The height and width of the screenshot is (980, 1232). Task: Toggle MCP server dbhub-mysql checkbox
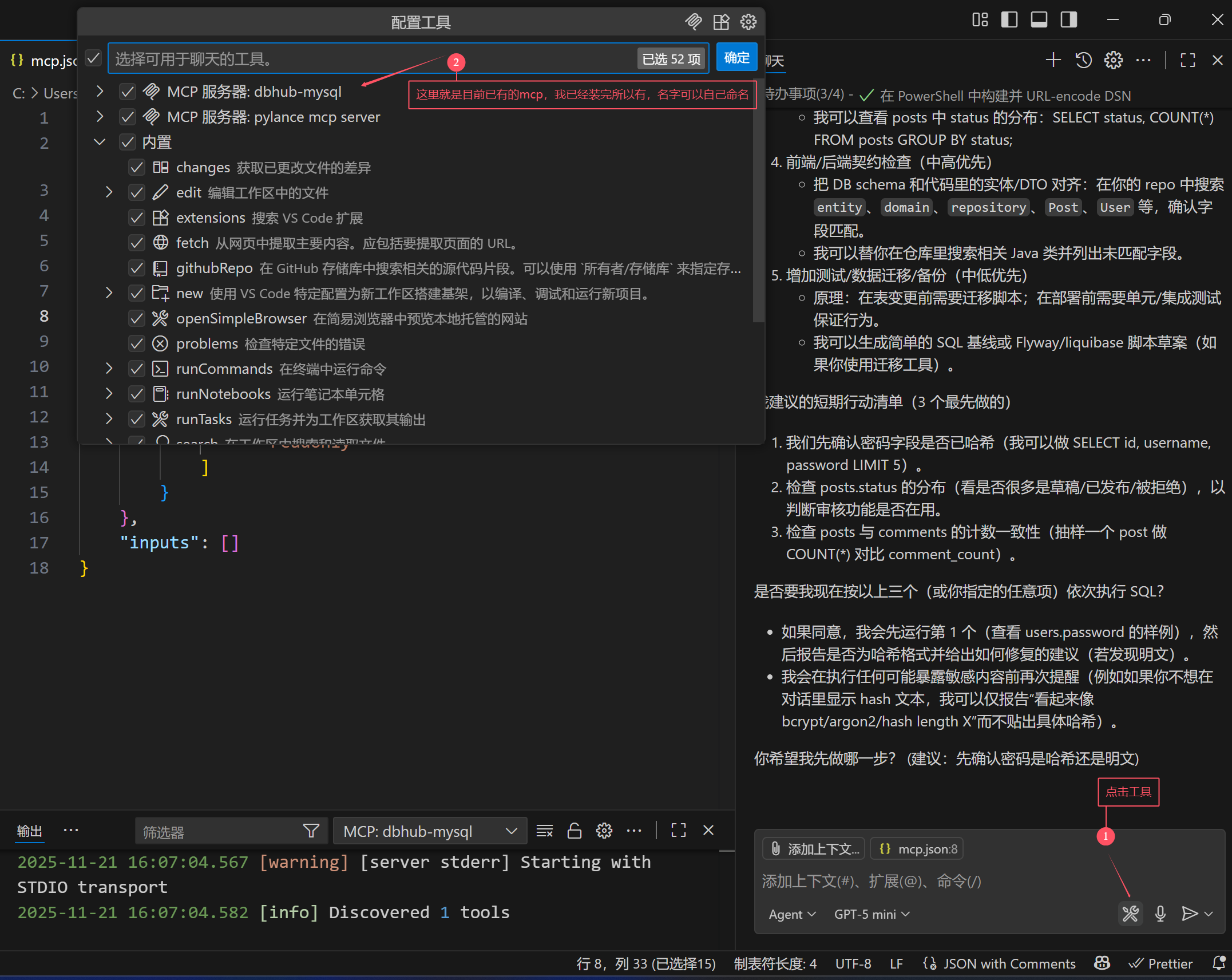(x=128, y=92)
